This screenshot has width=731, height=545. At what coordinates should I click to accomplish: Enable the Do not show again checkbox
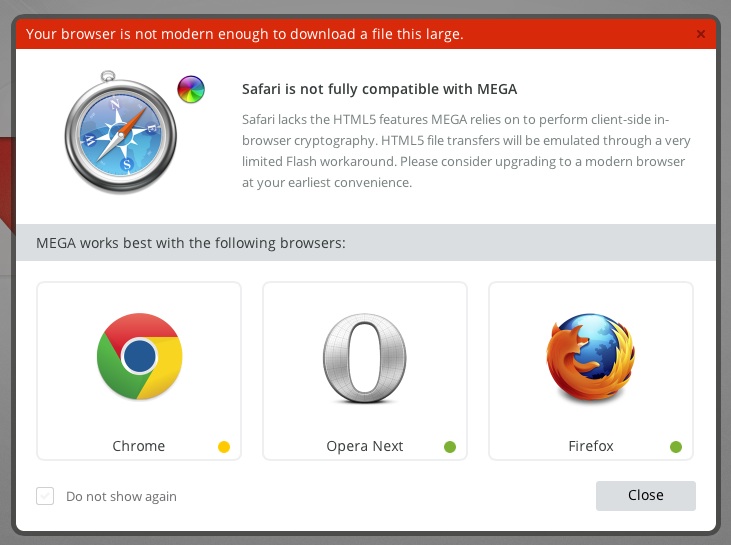[45, 496]
